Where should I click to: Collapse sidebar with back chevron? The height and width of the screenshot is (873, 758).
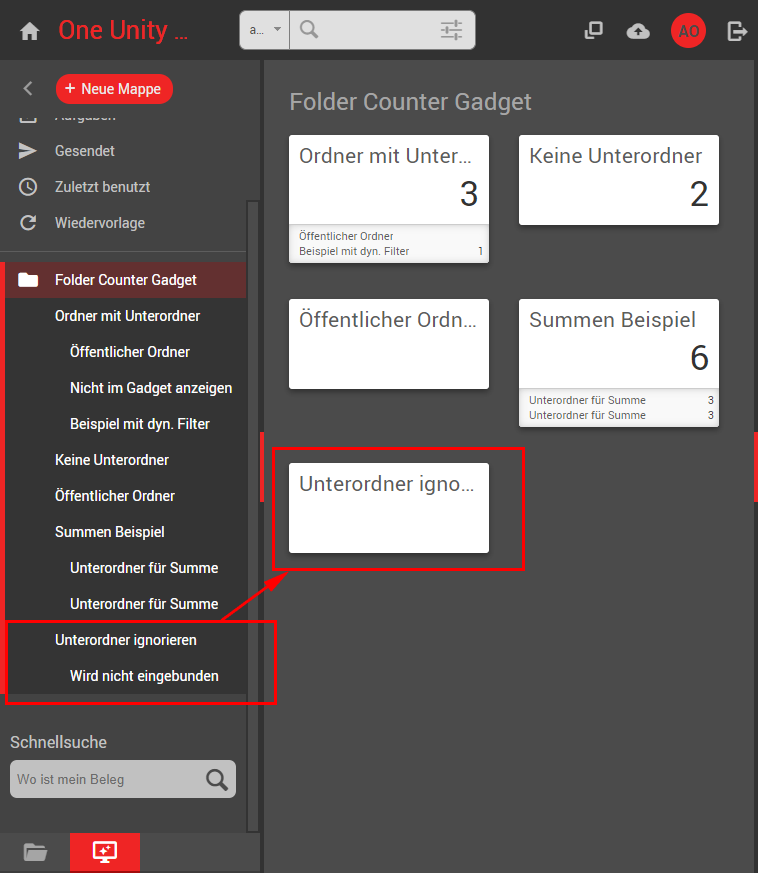28,88
